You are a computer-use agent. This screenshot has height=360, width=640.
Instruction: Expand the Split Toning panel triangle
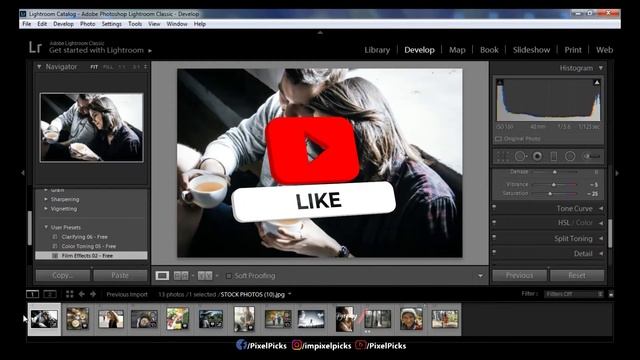tap(601, 238)
